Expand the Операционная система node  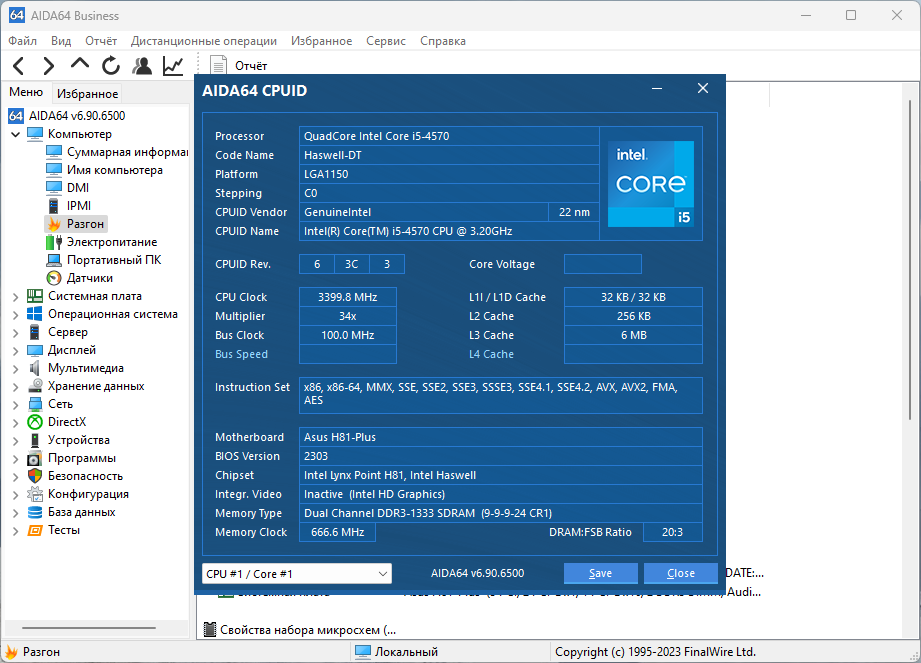16,315
